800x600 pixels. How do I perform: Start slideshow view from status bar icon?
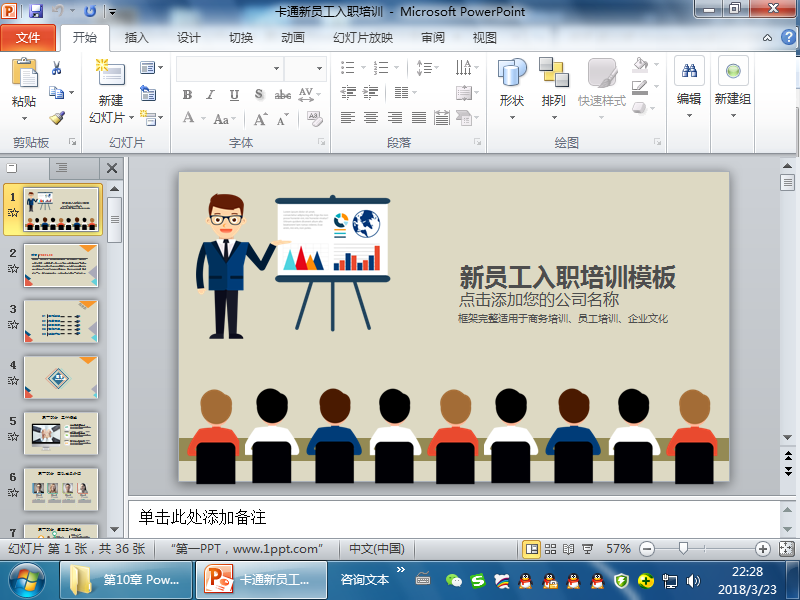click(x=588, y=549)
